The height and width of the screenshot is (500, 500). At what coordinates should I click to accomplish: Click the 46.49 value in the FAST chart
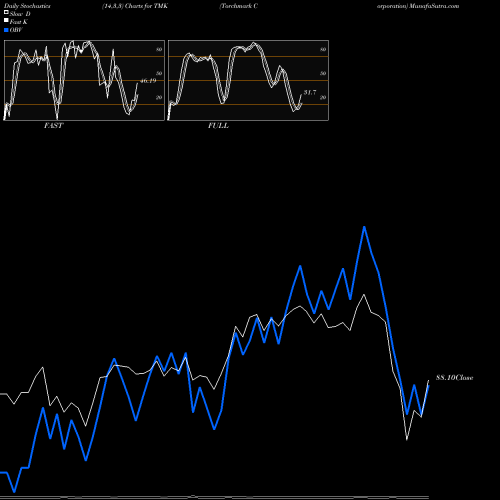(x=148, y=81)
